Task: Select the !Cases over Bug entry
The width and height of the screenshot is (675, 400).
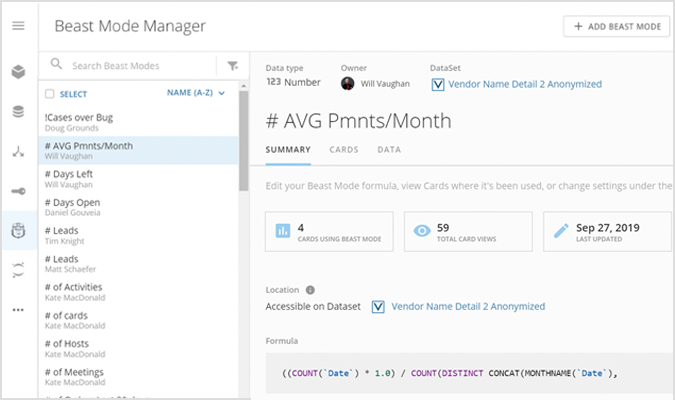Action: 139,122
